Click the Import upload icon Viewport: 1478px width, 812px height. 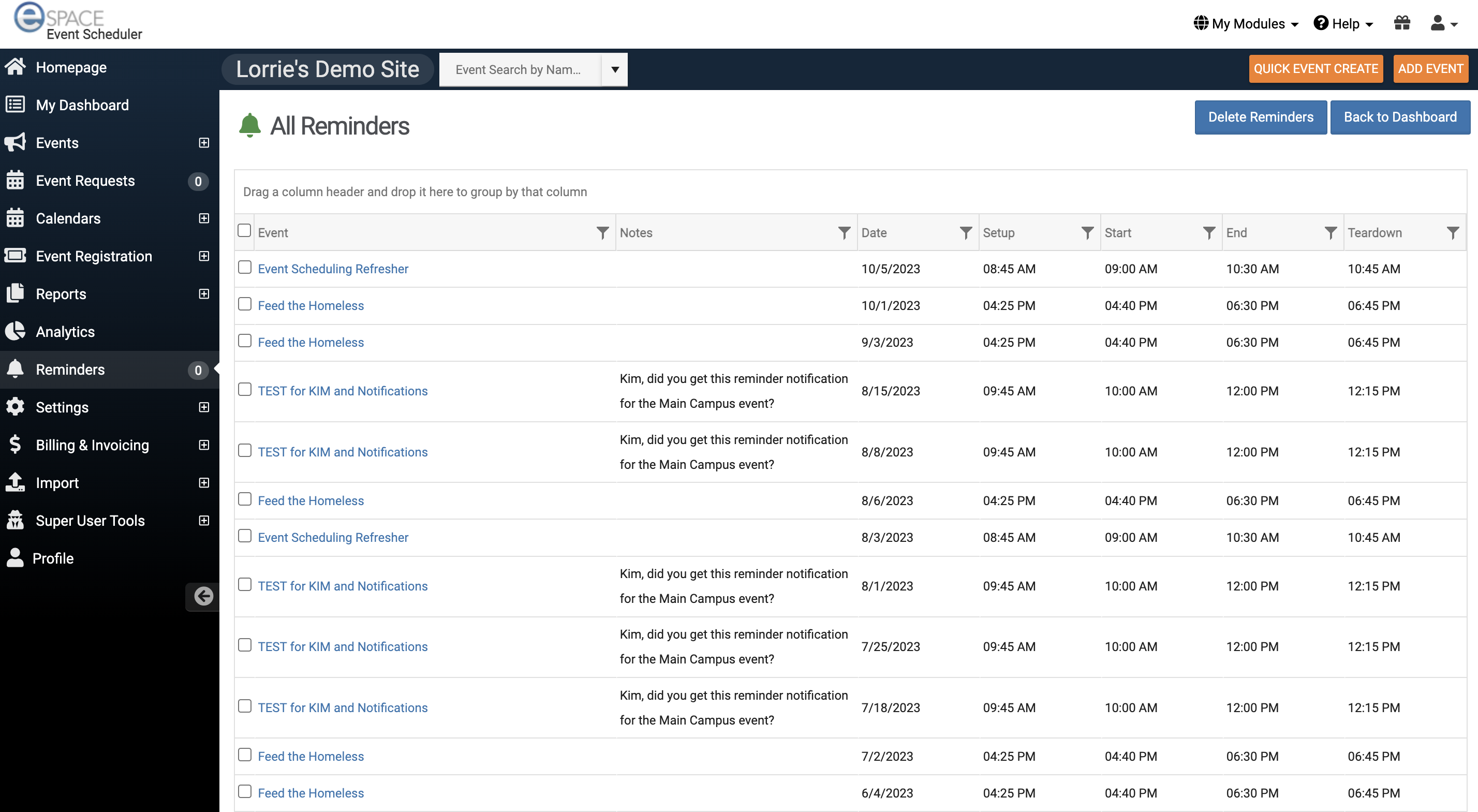(16, 483)
